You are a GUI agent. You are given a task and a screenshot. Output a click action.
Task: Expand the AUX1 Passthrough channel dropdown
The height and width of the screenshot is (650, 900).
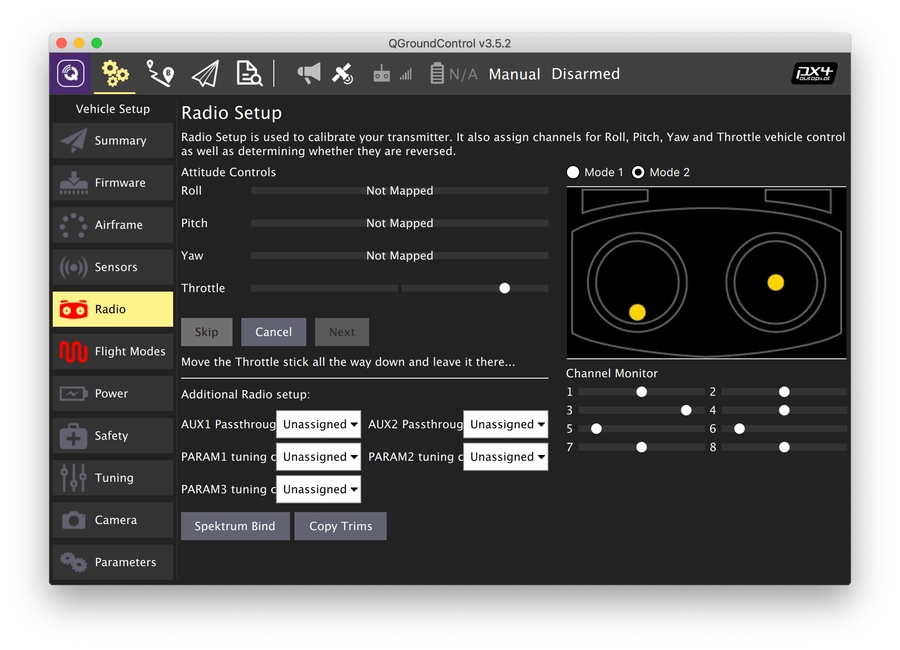tap(319, 424)
